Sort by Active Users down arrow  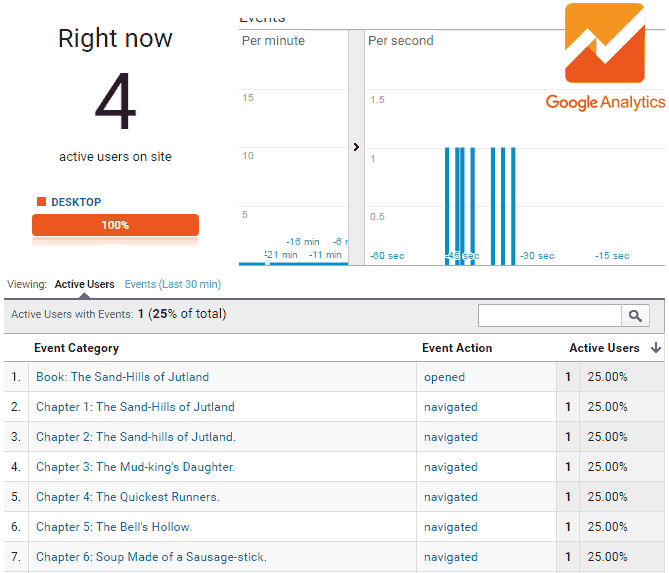pos(655,348)
